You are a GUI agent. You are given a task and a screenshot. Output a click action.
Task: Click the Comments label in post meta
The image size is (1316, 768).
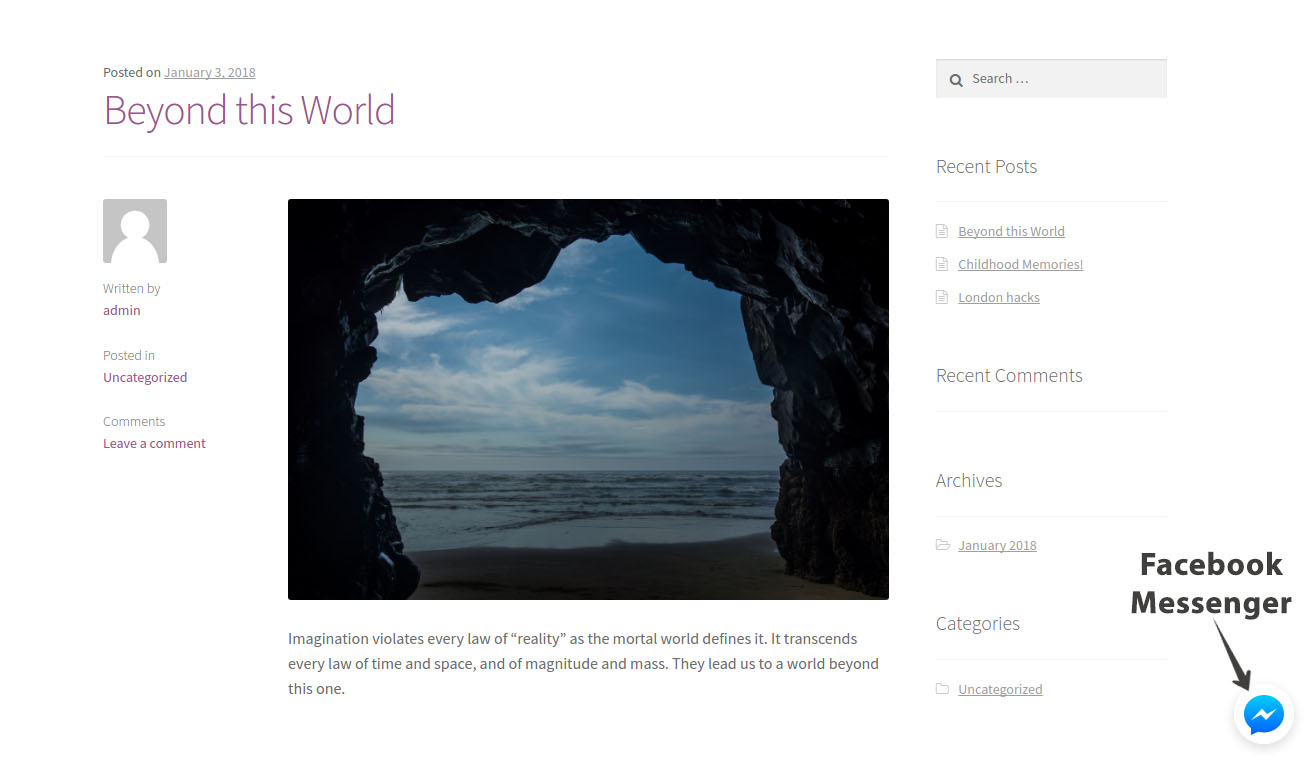134,421
